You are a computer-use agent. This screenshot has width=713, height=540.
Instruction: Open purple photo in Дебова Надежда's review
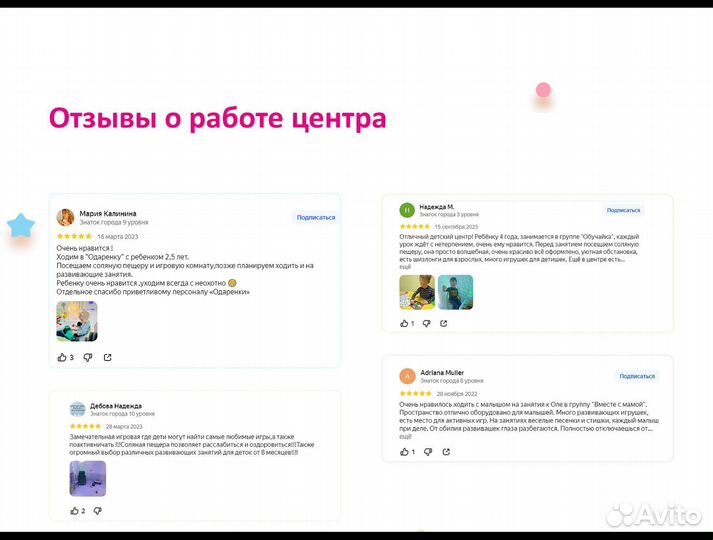pyautogui.click(x=87, y=478)
